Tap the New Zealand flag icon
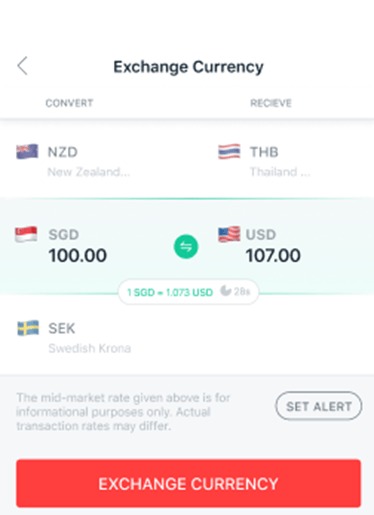The height and width of the screenshot is (515, 374). click(27, 152)
